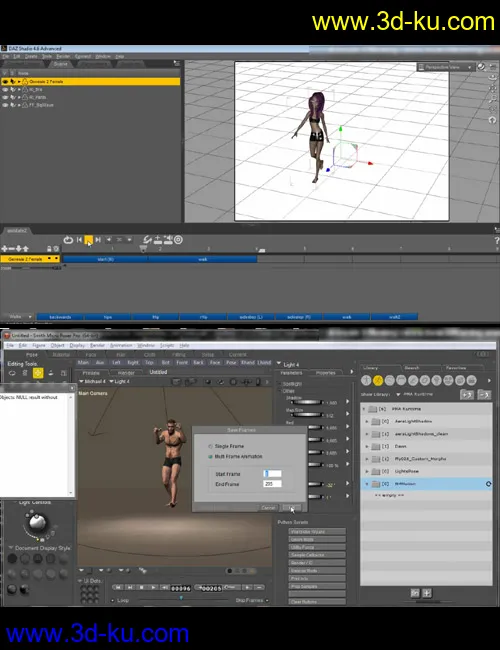Viewport: 500px width, 650px height.
Task: Select the Multi Frame Animation radio button
Action: click(x=210, y=456)
